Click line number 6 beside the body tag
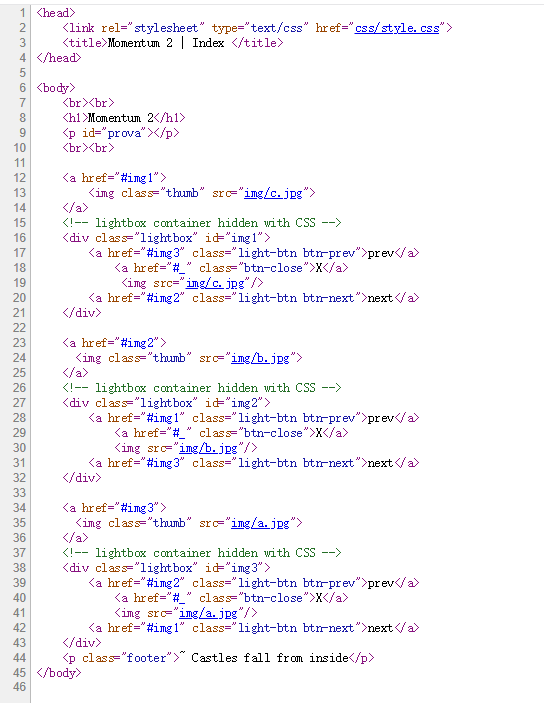The height and width of the screenshot is (703, 544). (22, 88)
